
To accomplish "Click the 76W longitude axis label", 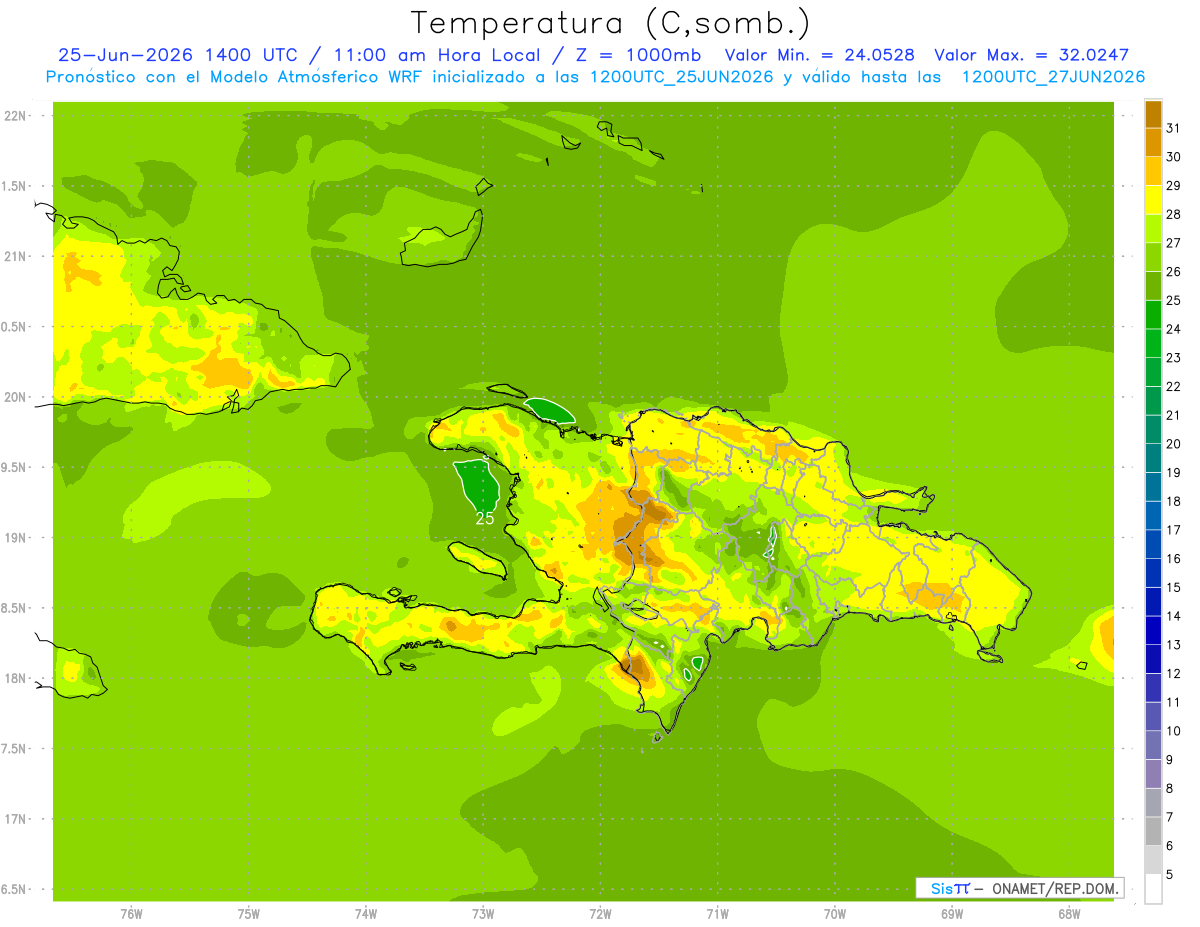I will click(131, 913).
